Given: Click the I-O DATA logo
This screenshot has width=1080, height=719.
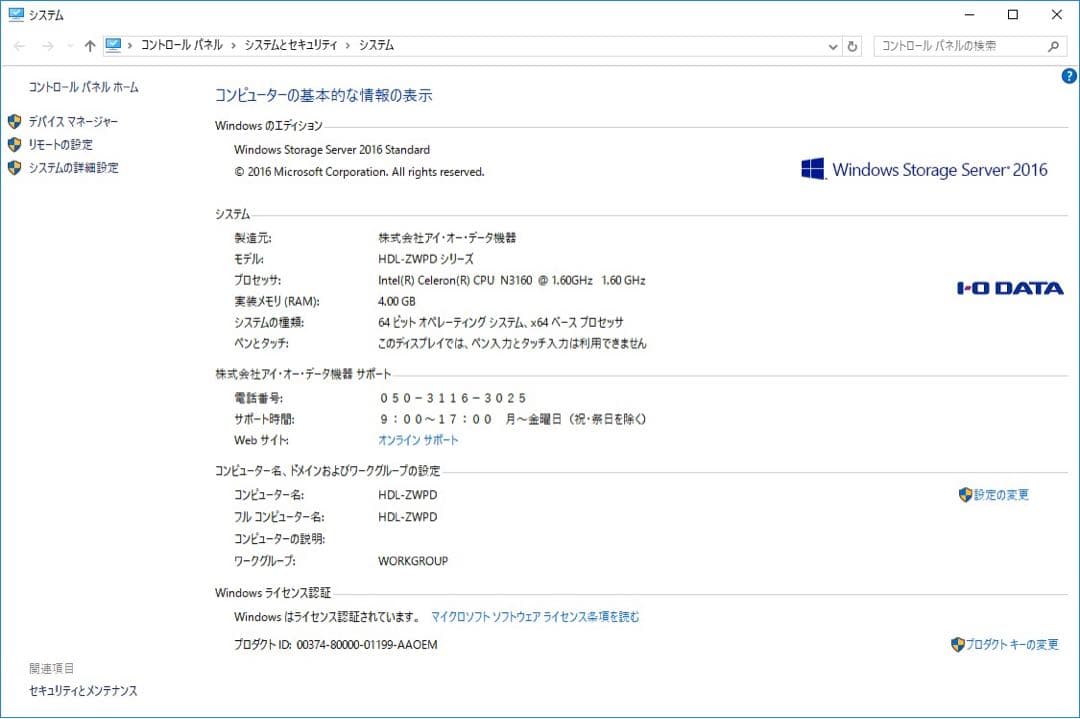Looking at the screenshot, I should [x=1010, y=289].
